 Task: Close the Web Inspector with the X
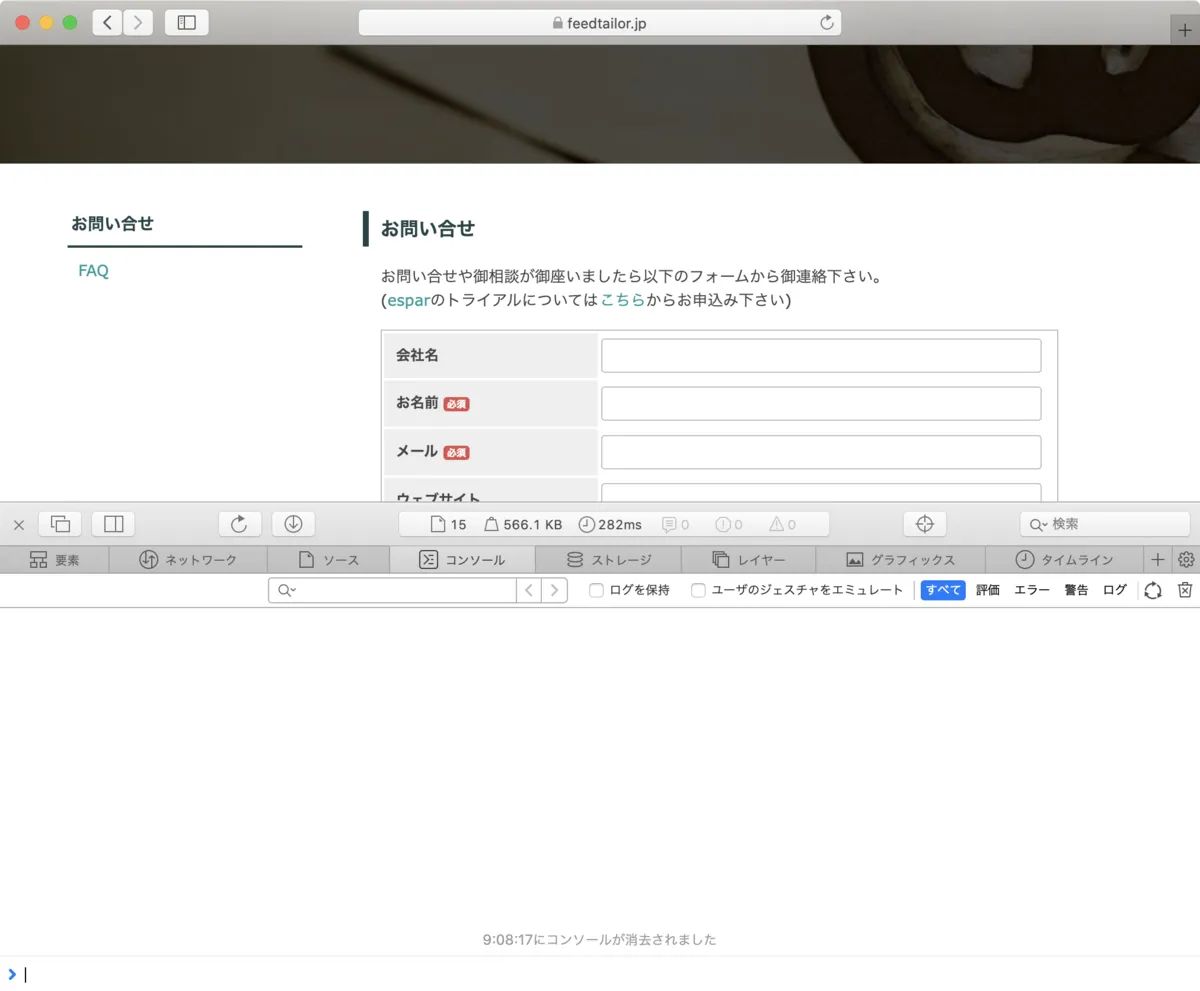click(x=19, y=524)
